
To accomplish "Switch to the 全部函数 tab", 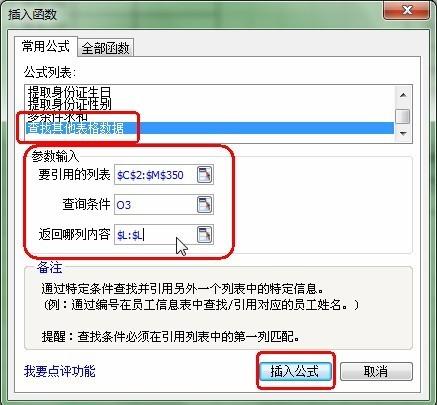I will 105,48.
